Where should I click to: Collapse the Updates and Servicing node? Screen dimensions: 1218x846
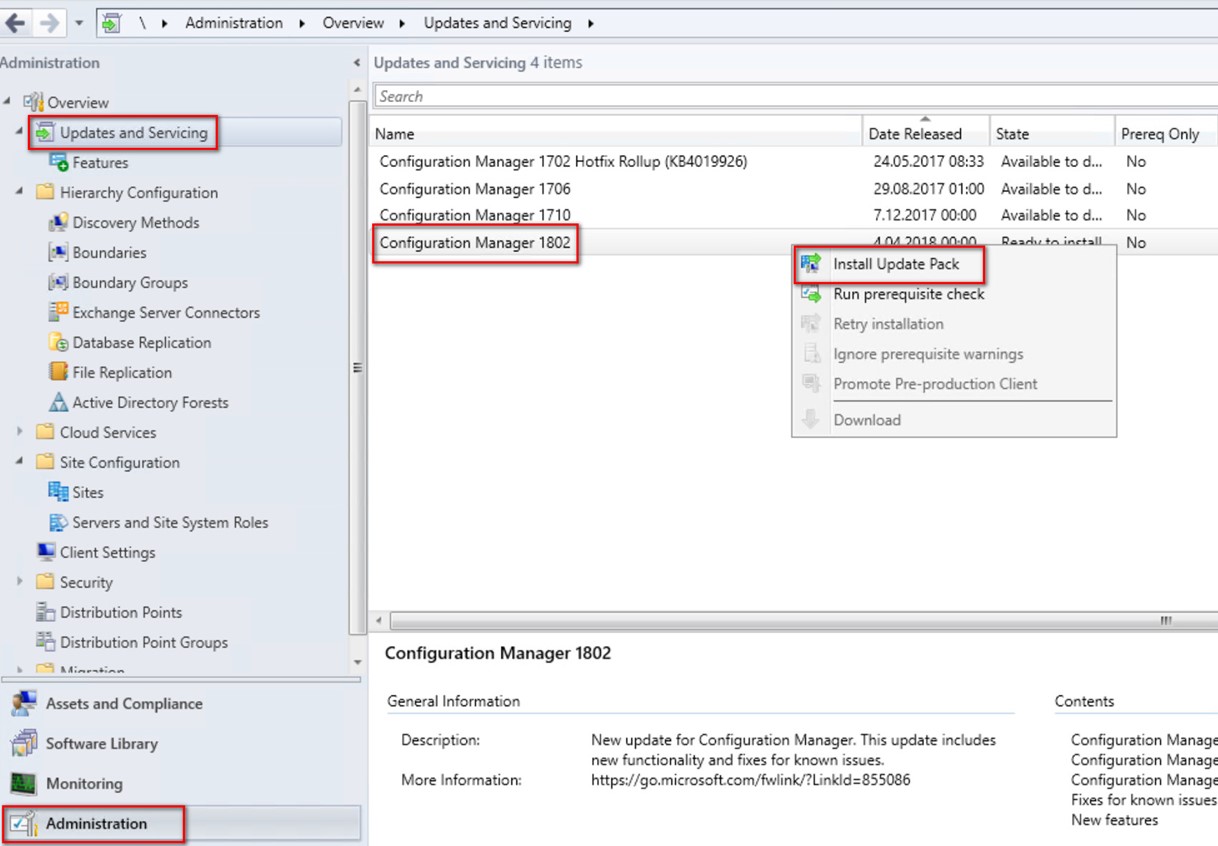[x=19, y=132]
